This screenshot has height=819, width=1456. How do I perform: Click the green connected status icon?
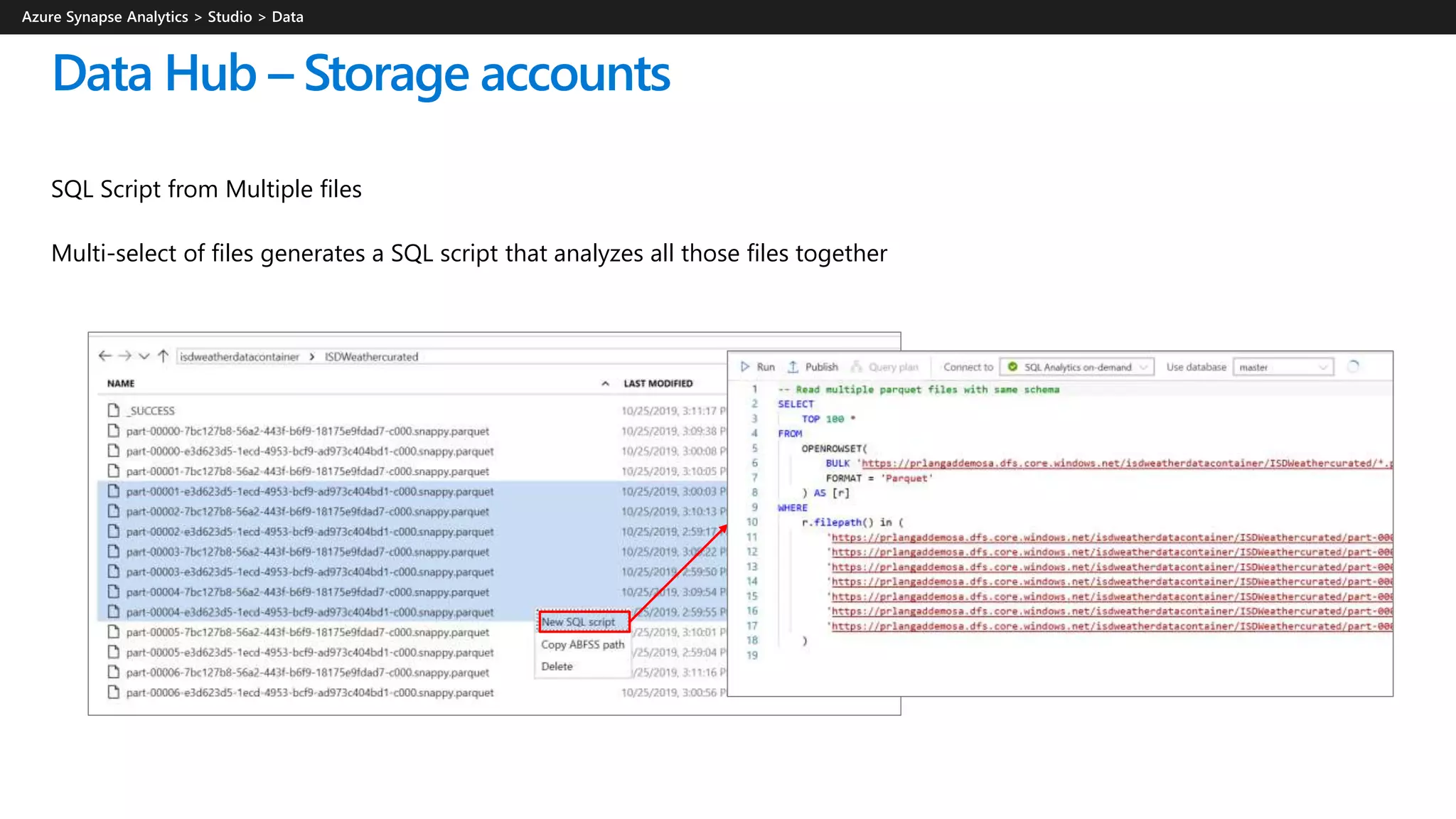[1012, 367]
